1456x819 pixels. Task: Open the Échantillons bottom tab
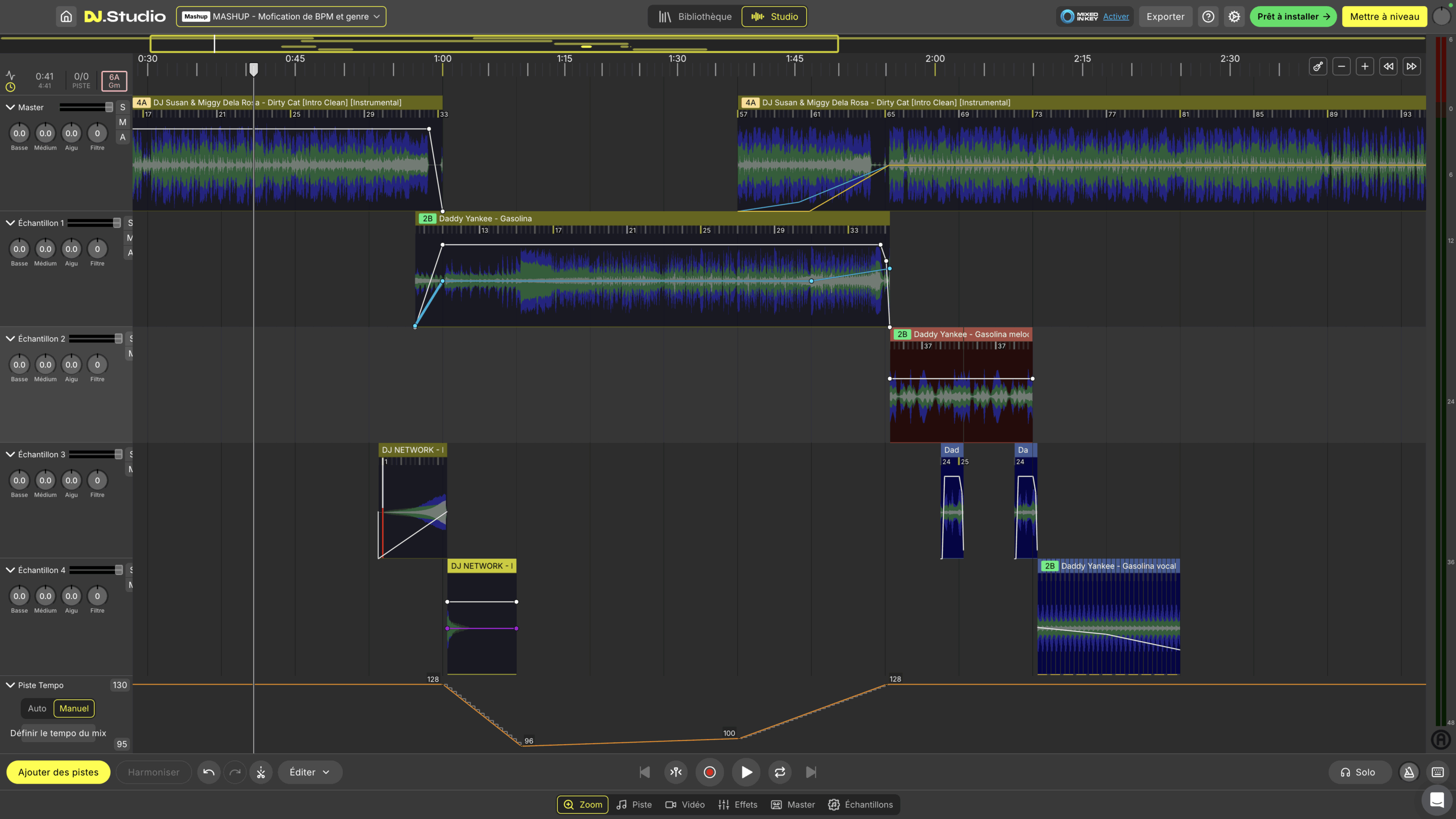tap(860, 804)
